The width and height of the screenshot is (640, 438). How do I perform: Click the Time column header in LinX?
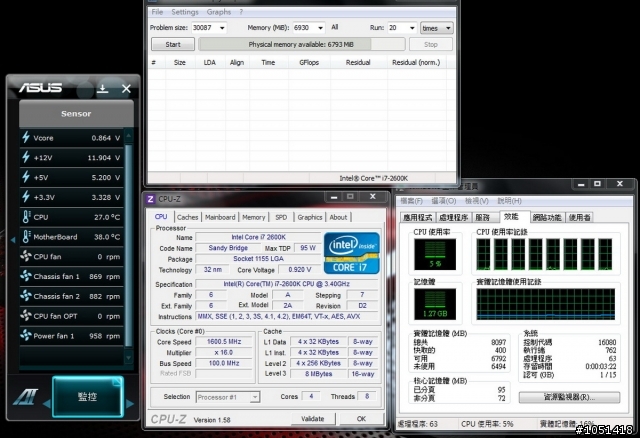click(x=268, y=62)
